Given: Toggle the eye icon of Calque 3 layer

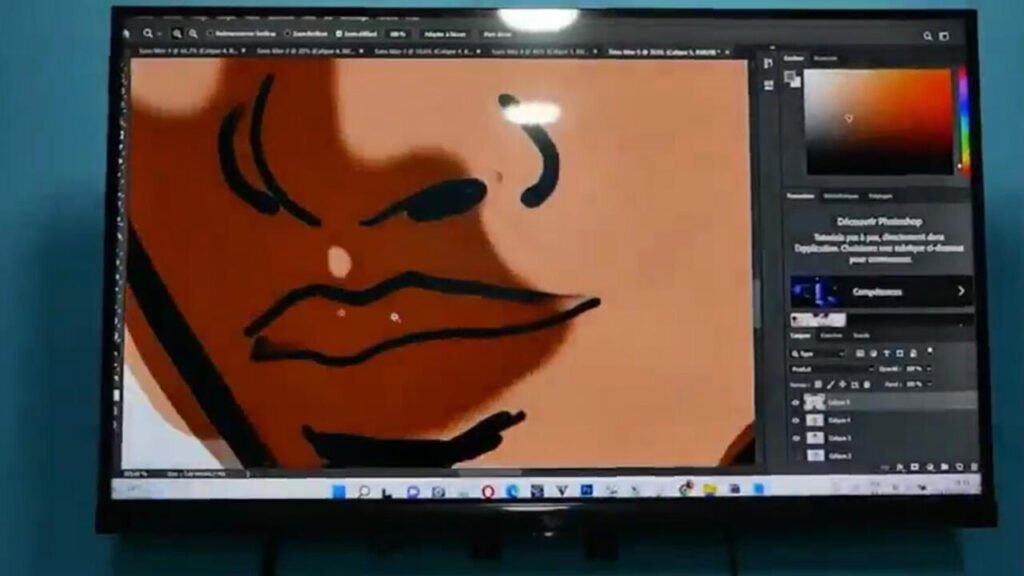Looking at the screenshot, I should [796, 438].
